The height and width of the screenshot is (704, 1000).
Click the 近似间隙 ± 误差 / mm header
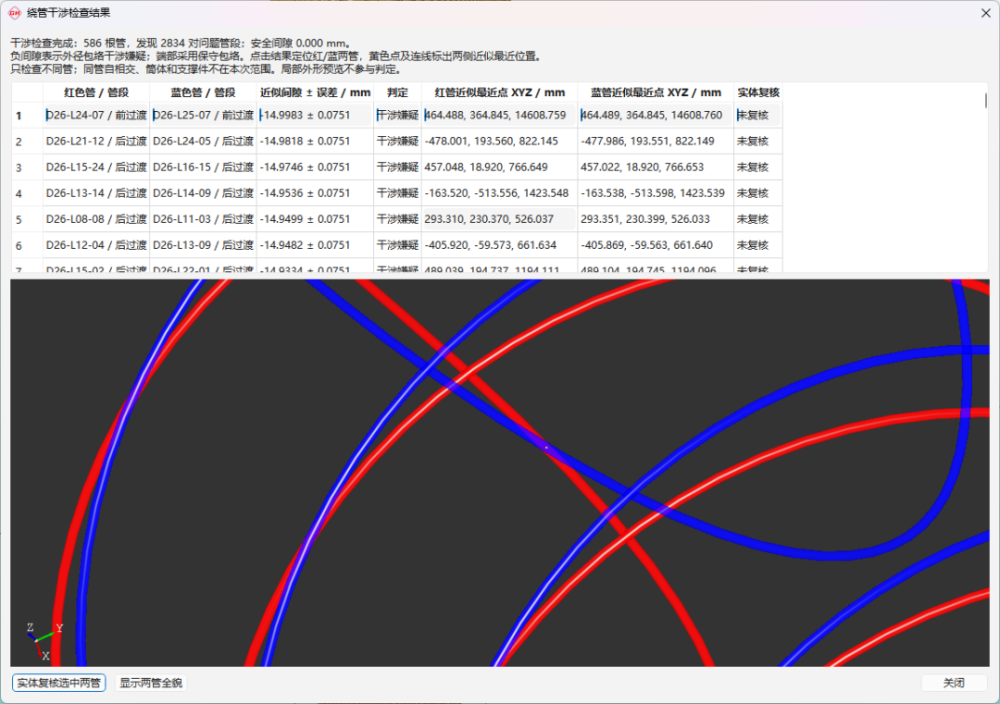point(315,92)
